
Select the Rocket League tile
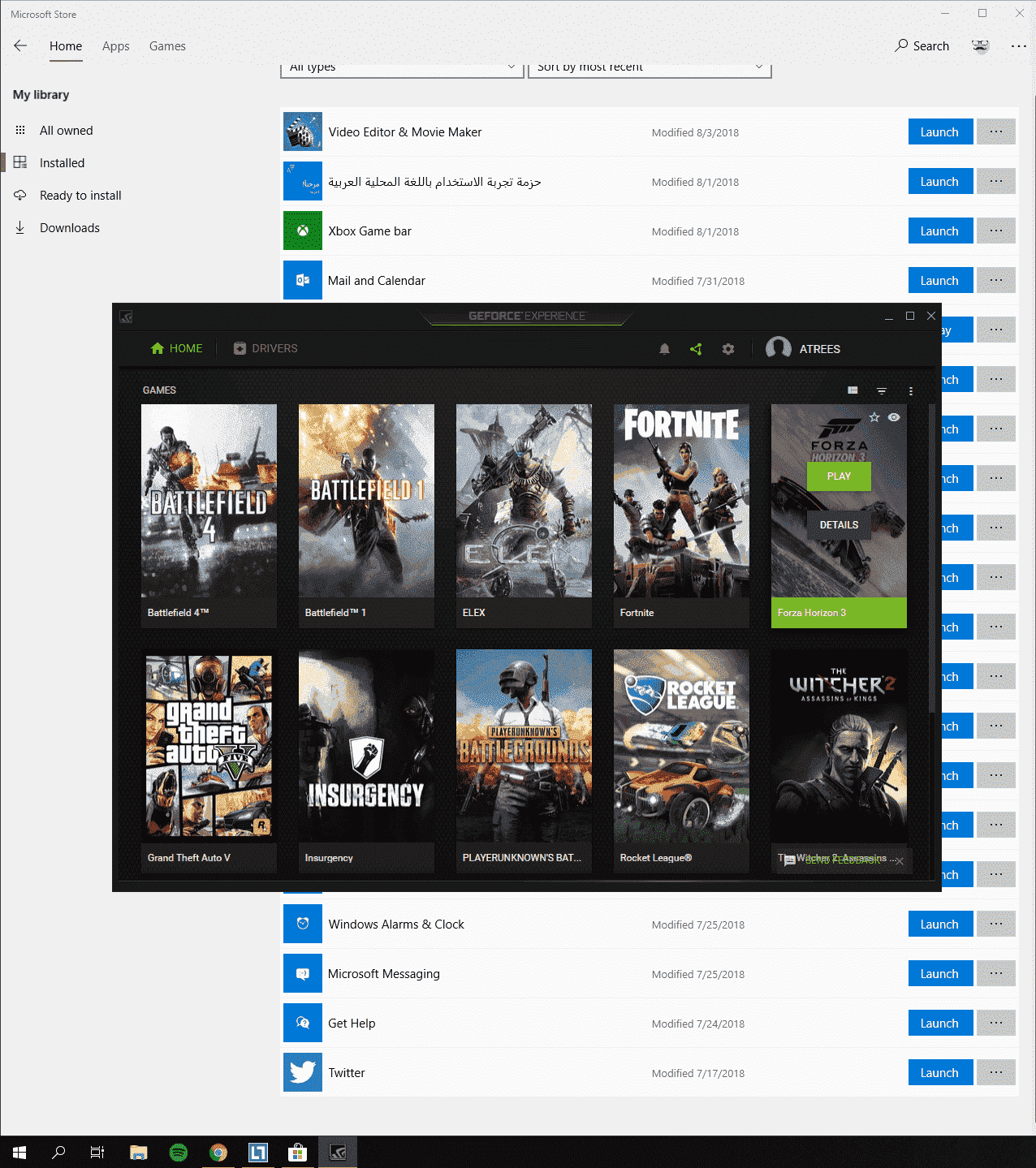(681, 761)
